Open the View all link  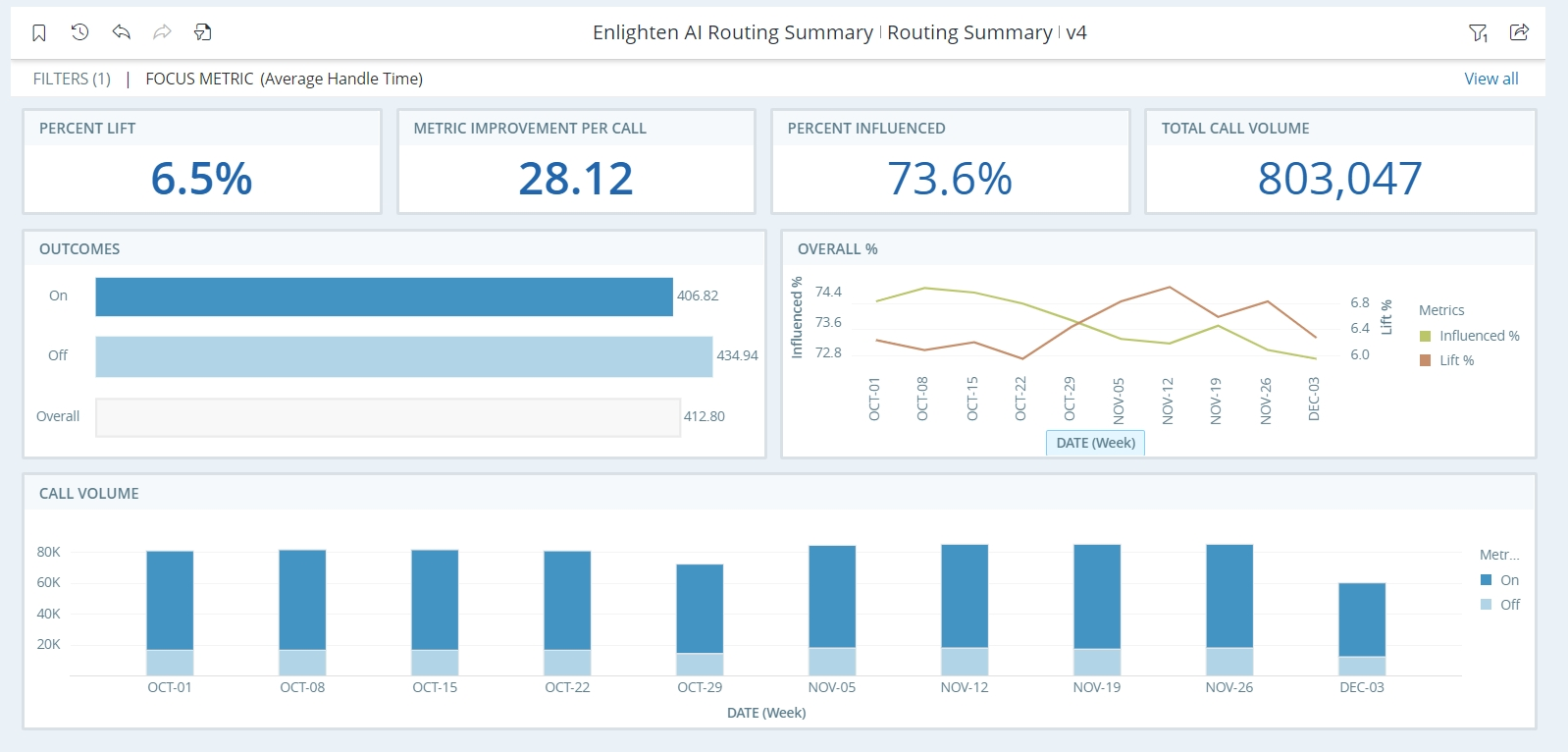1490,79
